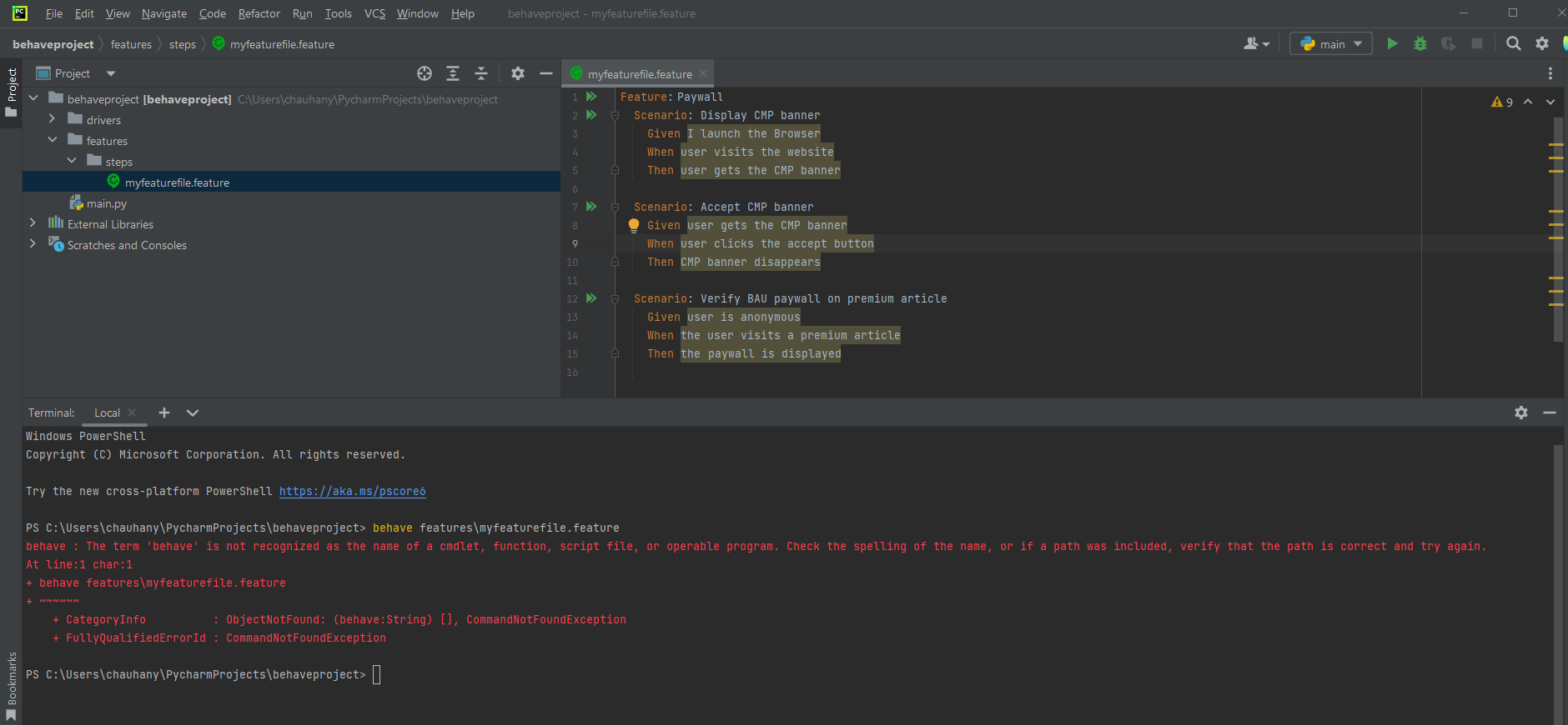Click the Run main configuration button
This screenshot has width=1568, height=726.
click(x=1392, y=43)
